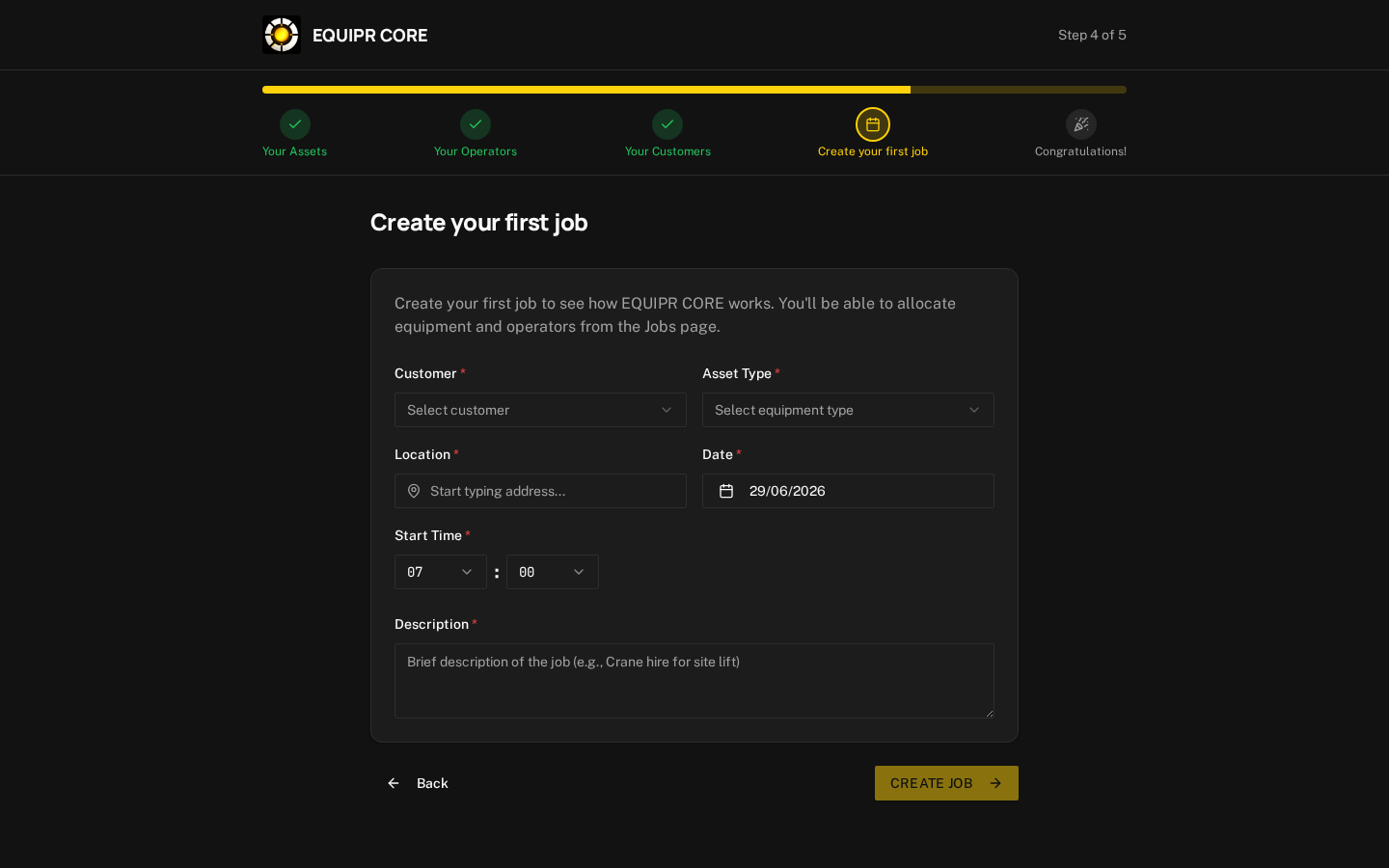Click the Step 4 of 5 text
Image resolution: width=1389 pixels, height=868 pixels.
pos(1092,35)
